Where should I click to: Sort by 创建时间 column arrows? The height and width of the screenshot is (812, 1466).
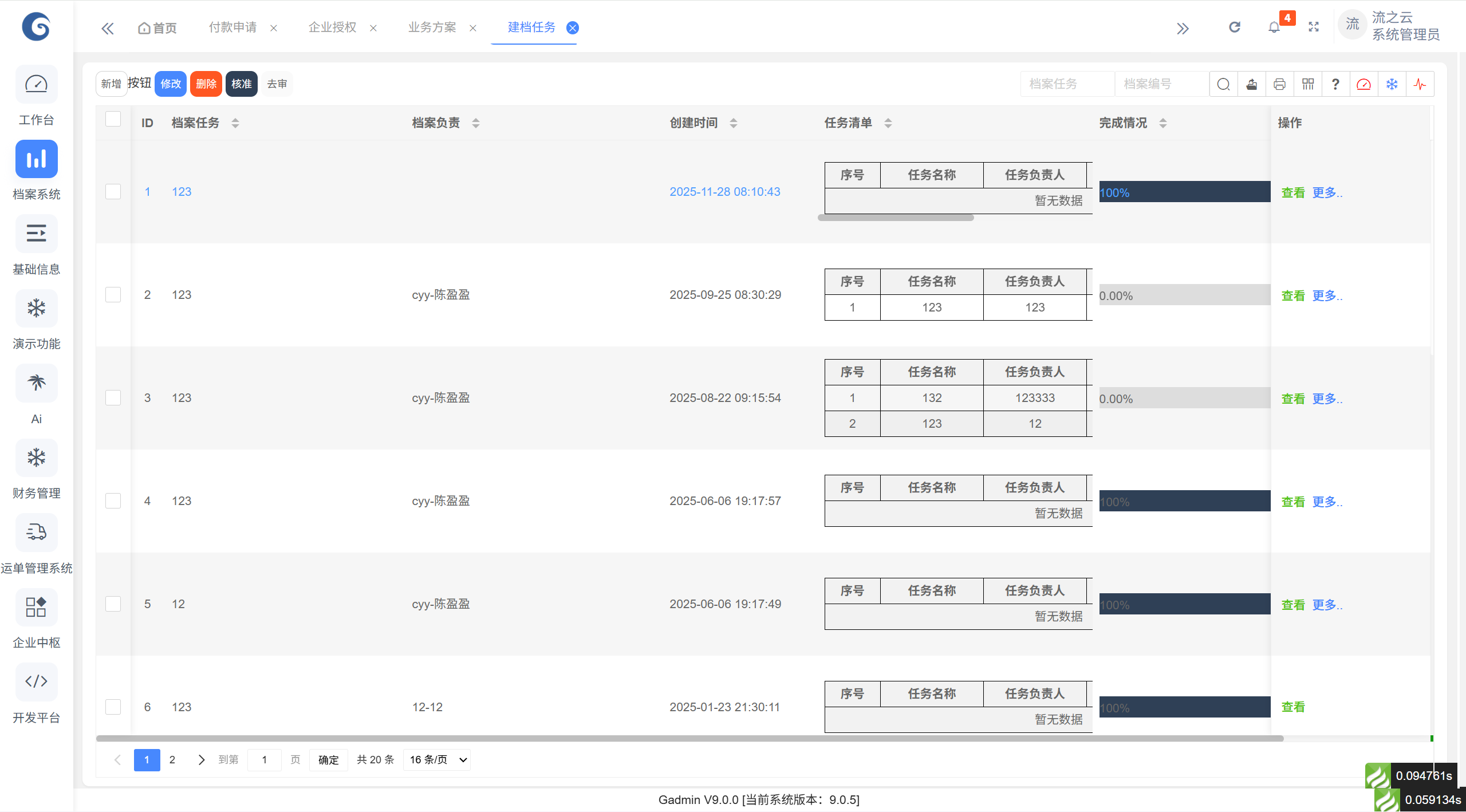pyautogui.click(x=734, y=123)
